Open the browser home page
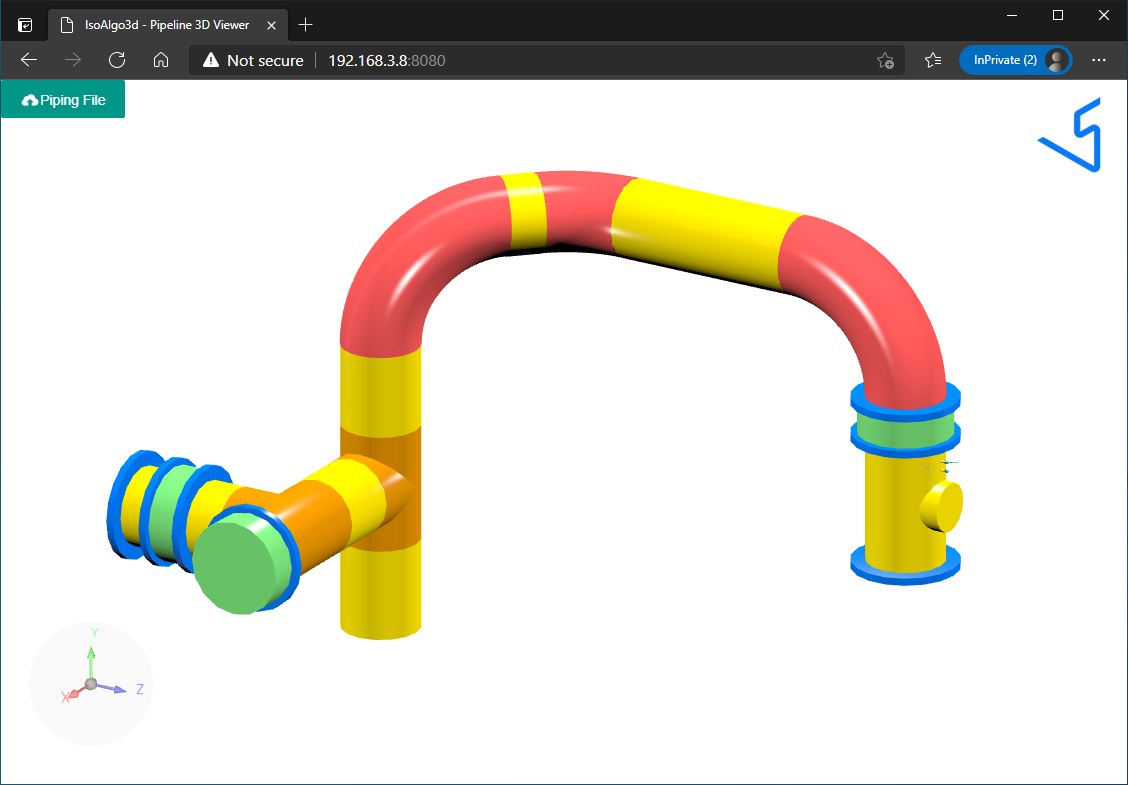 tap(161, 60)
